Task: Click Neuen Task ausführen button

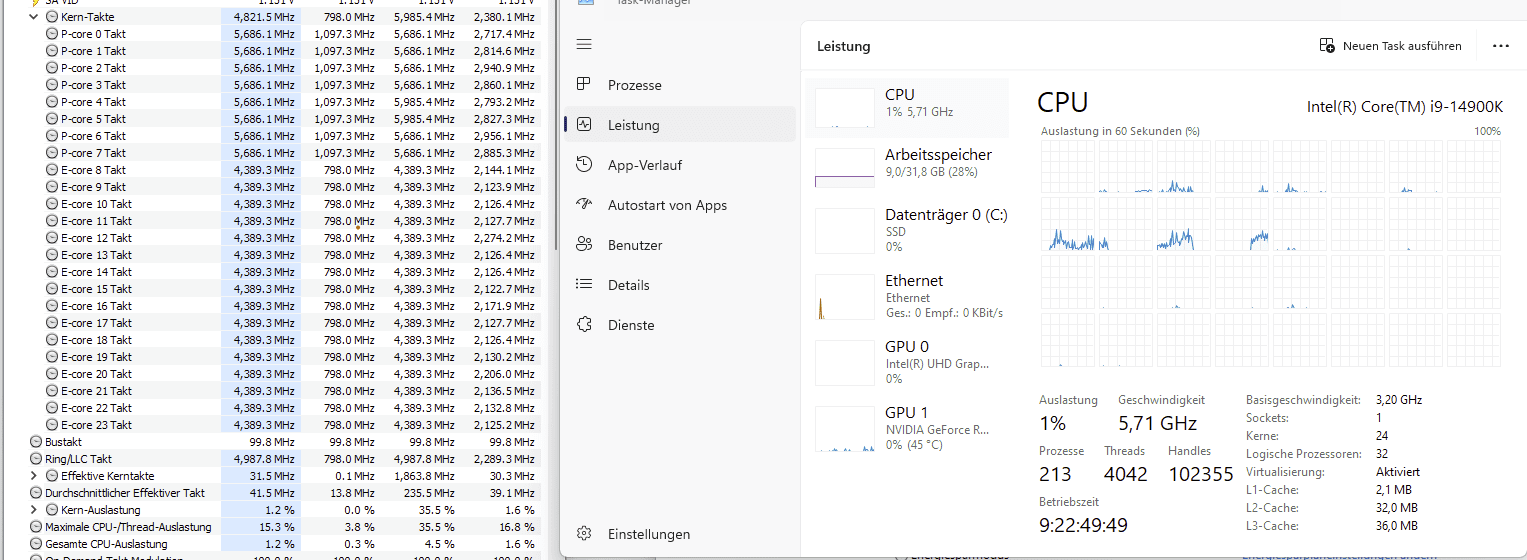Action: coord(1390,46)
